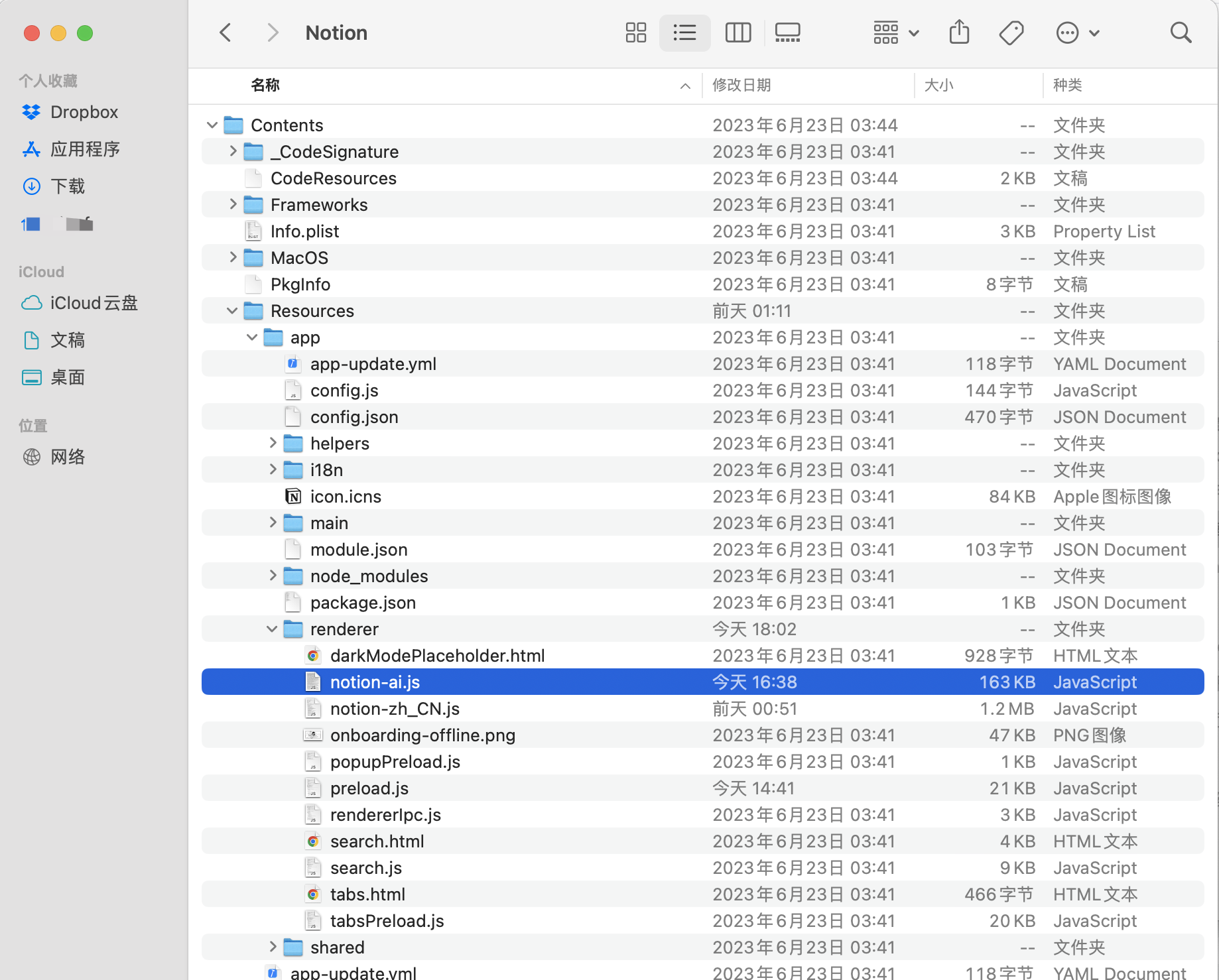Viewport: 1219px width, 980px height.
Task: Open 文稿 in the sidebar
Action: 53,340
